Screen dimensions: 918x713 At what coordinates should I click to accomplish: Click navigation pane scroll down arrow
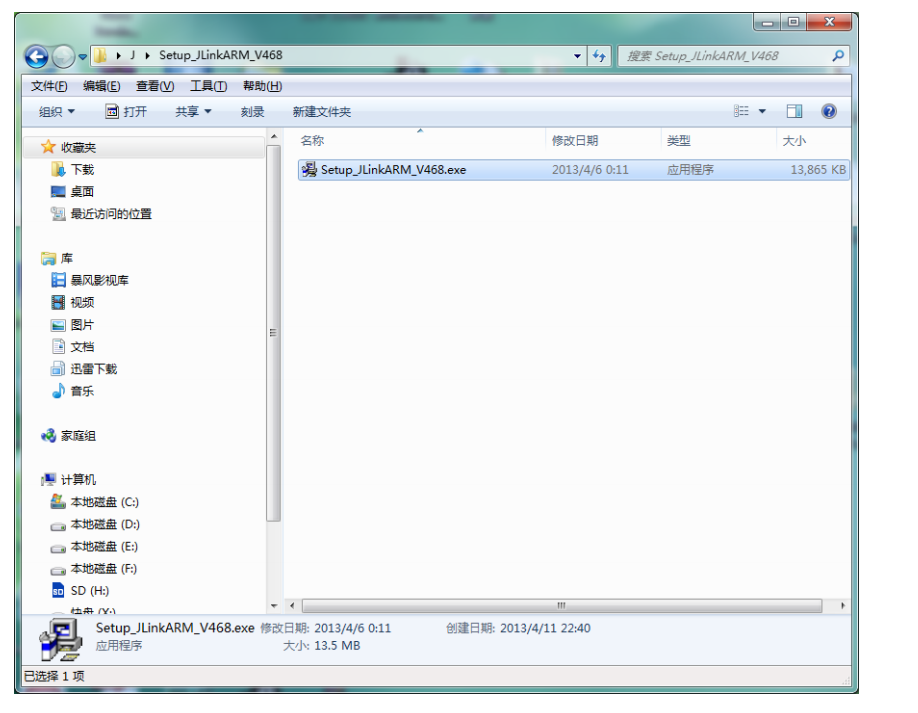coord(274,606)
